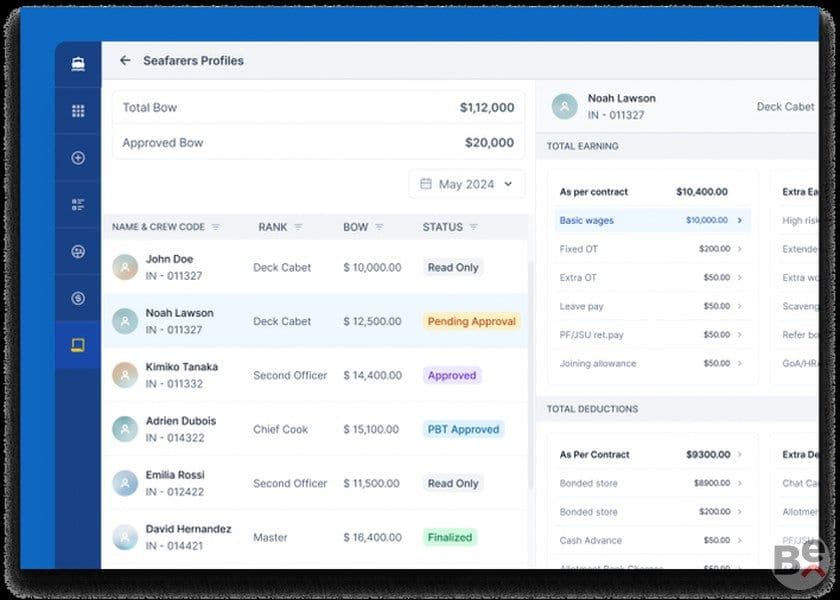This screenshot has width=840, height=600.
Task: Open the May 2024 month dropdown
Action: pyautogui.click(x=467, y=184)
